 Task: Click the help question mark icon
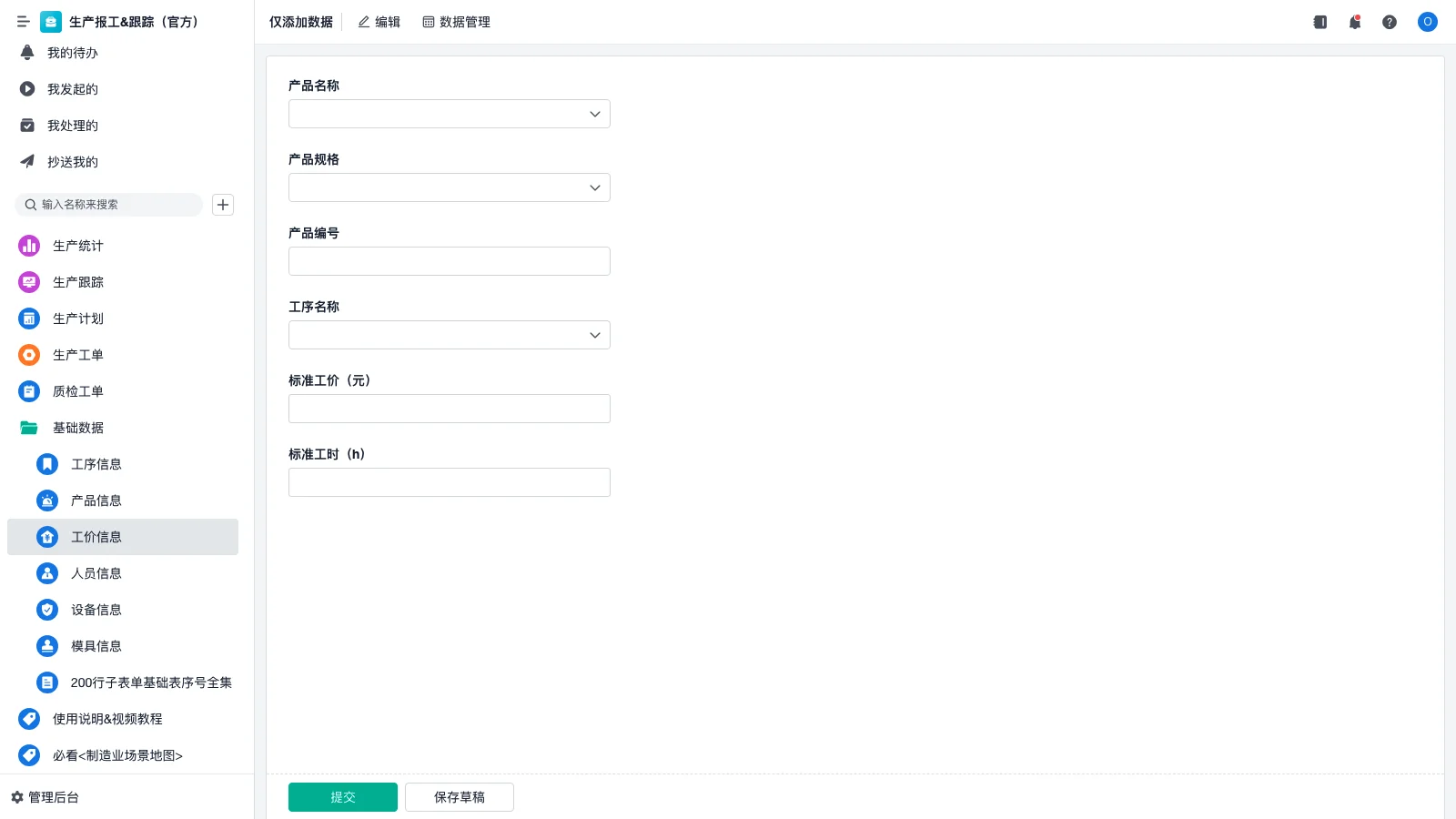pos(1389,22)
